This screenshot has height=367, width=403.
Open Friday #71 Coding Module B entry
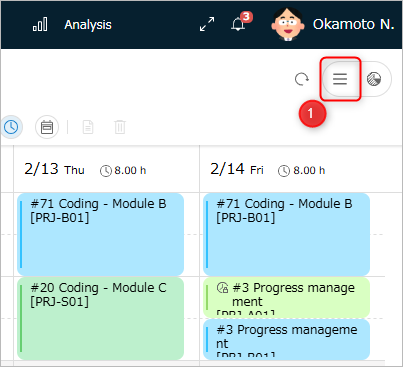tap(286, 234)
